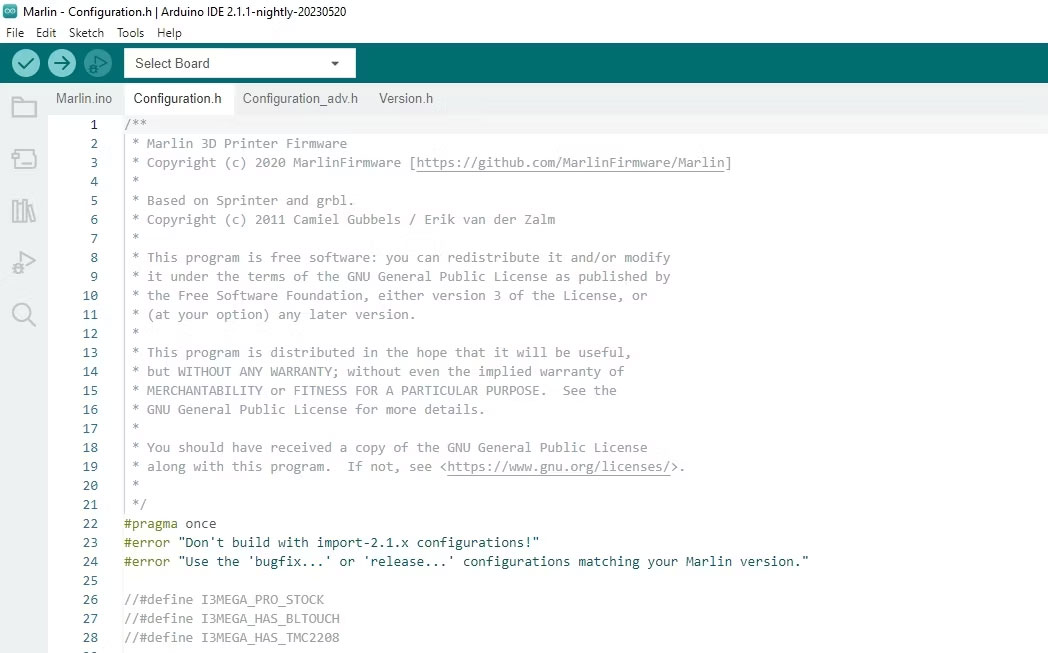Viewport: 1048px width, 653px height.
Task: Follow the www.gnu.org/licenses link
Action: (559, 467)
